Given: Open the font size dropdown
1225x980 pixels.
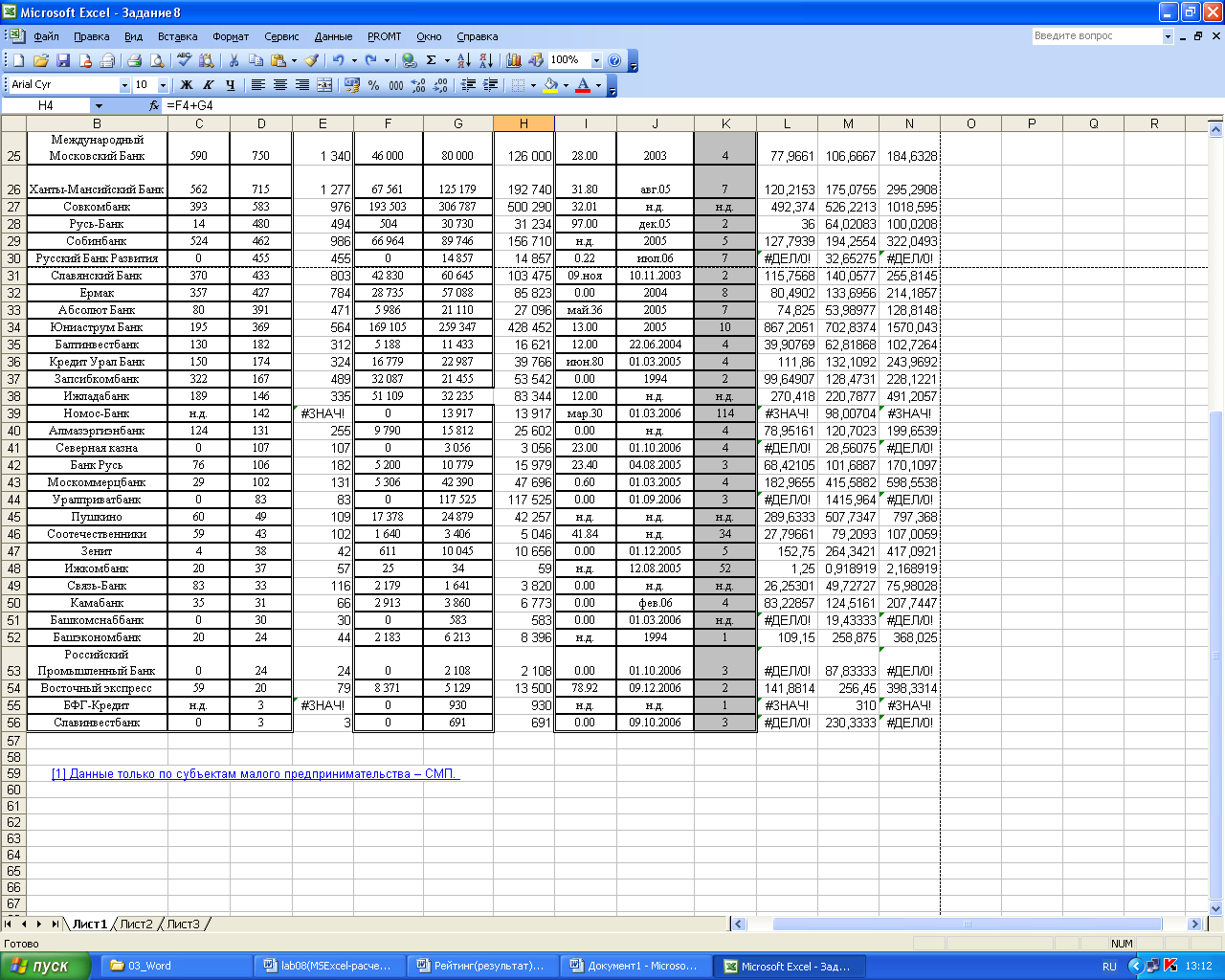Looking at the screenshot, I should pyautogui.click(x=163, y=85).
